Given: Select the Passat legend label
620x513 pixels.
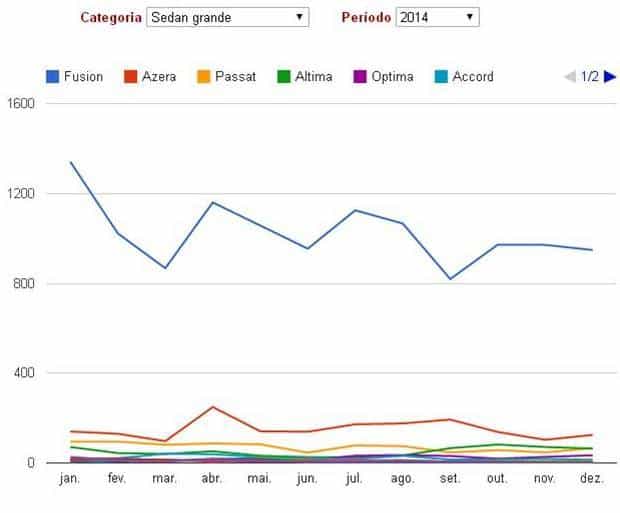Looking at the screenshot, I should tap(235, 77).
